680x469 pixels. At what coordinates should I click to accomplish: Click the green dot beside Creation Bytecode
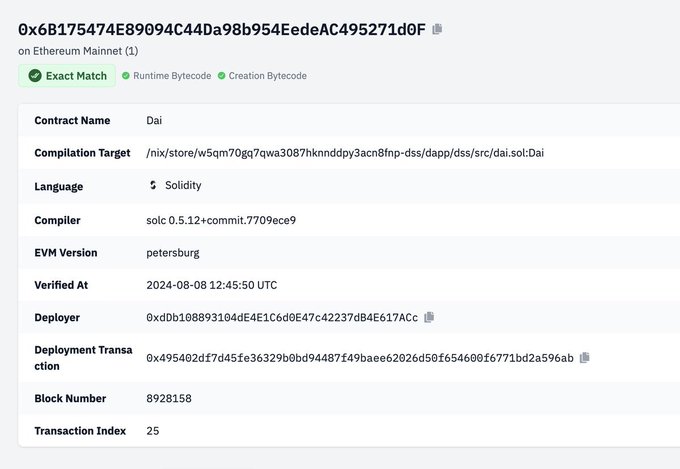pyautogui.click(x=222, y=76)
